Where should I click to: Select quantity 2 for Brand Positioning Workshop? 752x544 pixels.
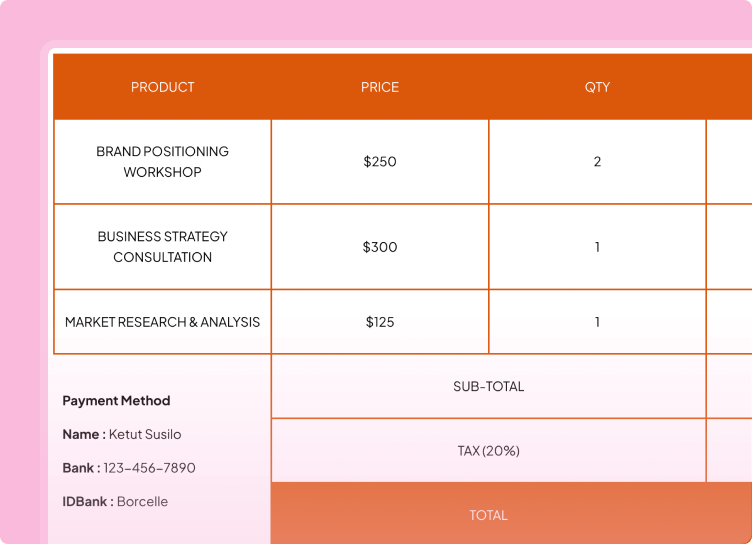point(597,162)
